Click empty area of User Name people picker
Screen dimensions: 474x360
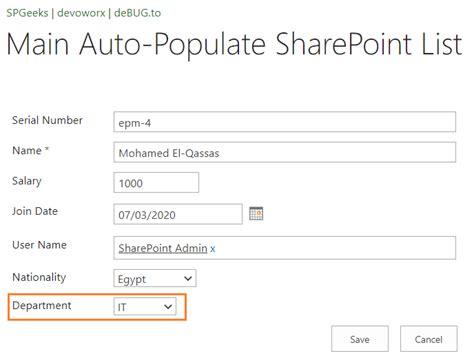(333, 248)
